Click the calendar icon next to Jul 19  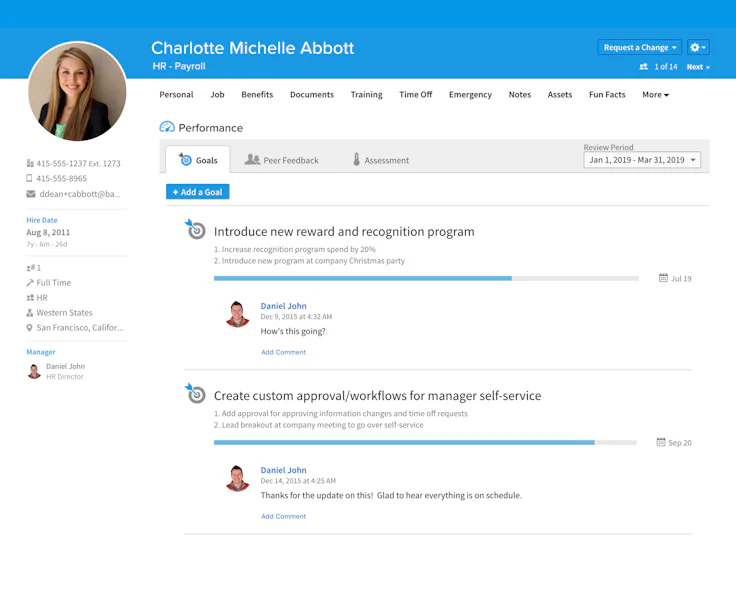click(663, 278)
